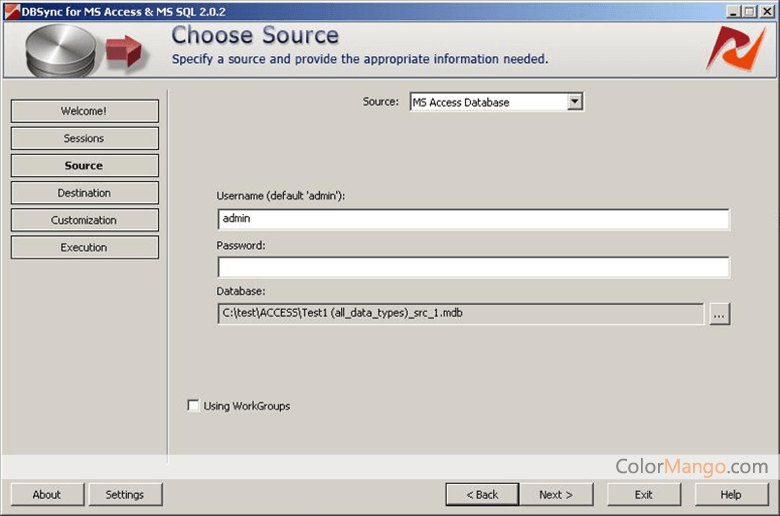Go to the Sessions step
The image size is (780, 516).
(x=85, y=138)
